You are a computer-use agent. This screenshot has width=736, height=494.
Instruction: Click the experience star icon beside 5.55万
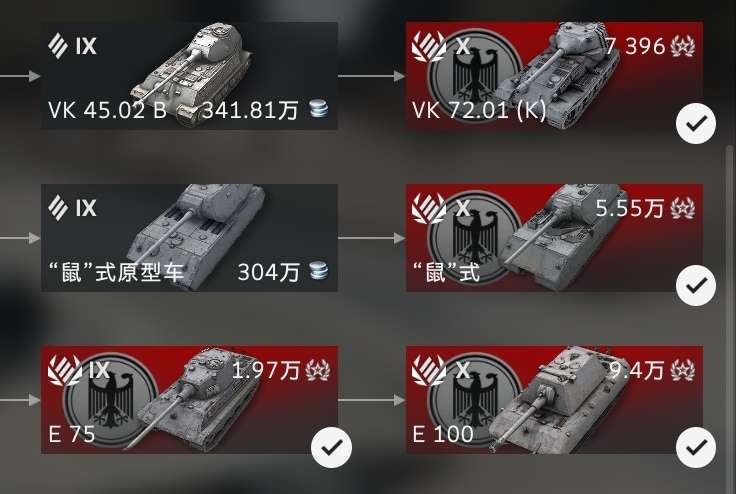coord(683,208)
